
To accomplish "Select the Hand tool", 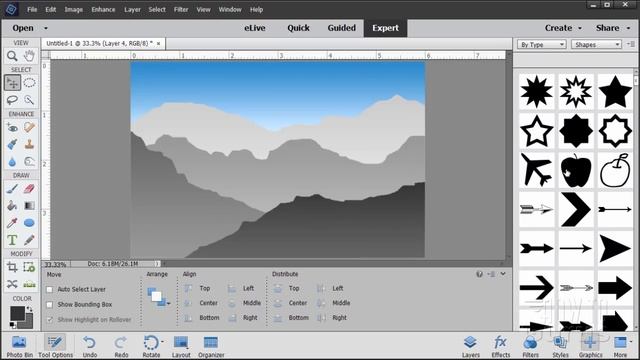I will (x=29, y=56).
